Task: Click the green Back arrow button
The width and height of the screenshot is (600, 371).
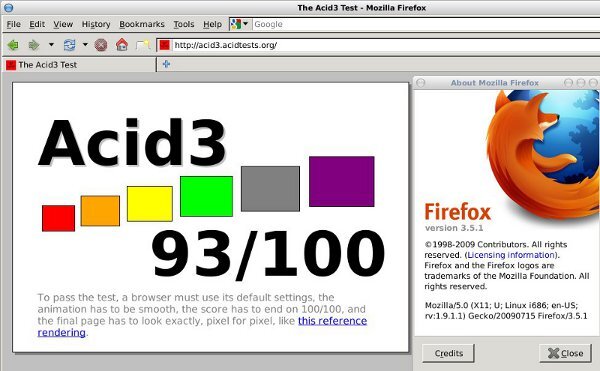Action: tap(13, 45)
